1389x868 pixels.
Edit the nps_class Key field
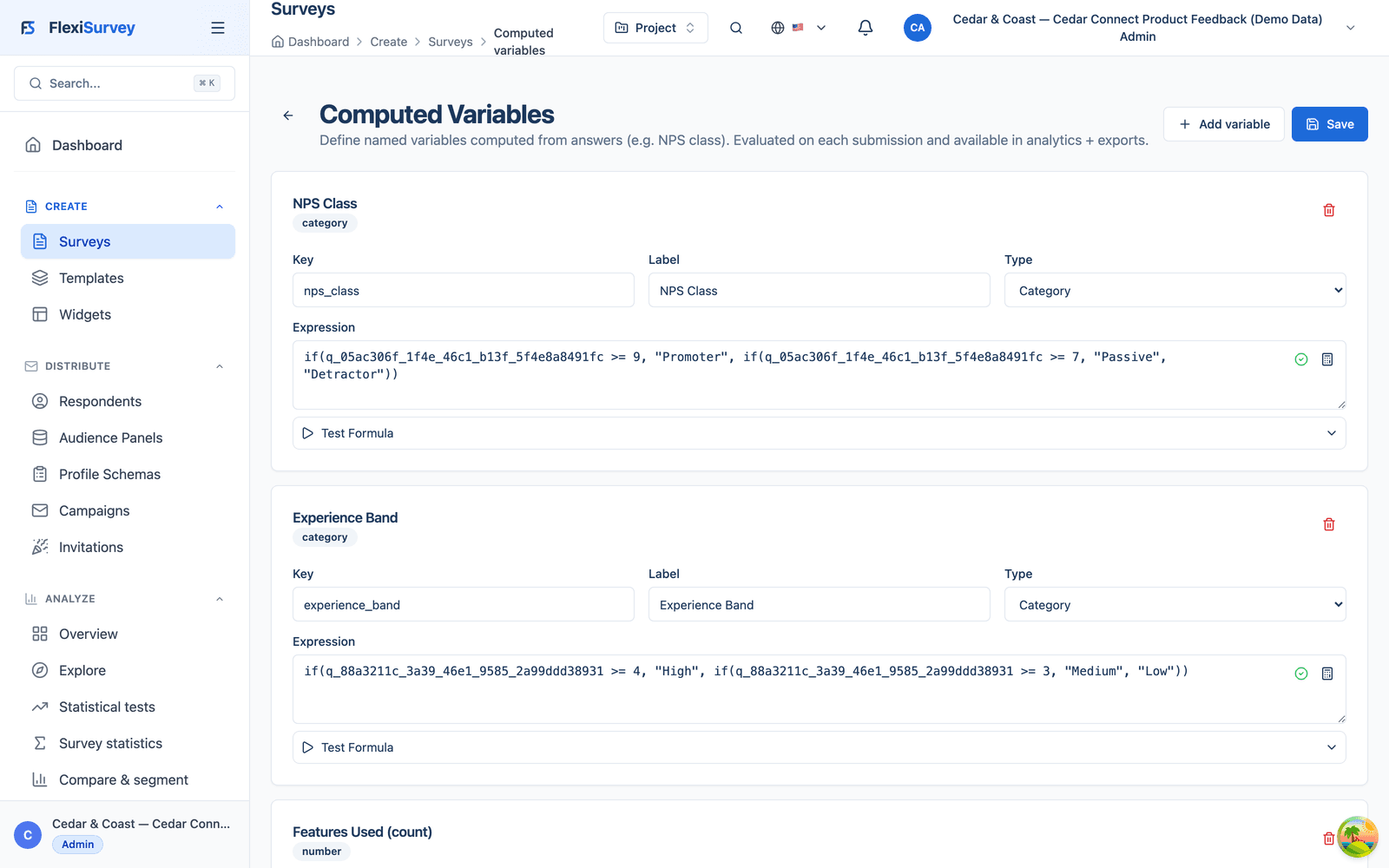(x=464, y=290)
